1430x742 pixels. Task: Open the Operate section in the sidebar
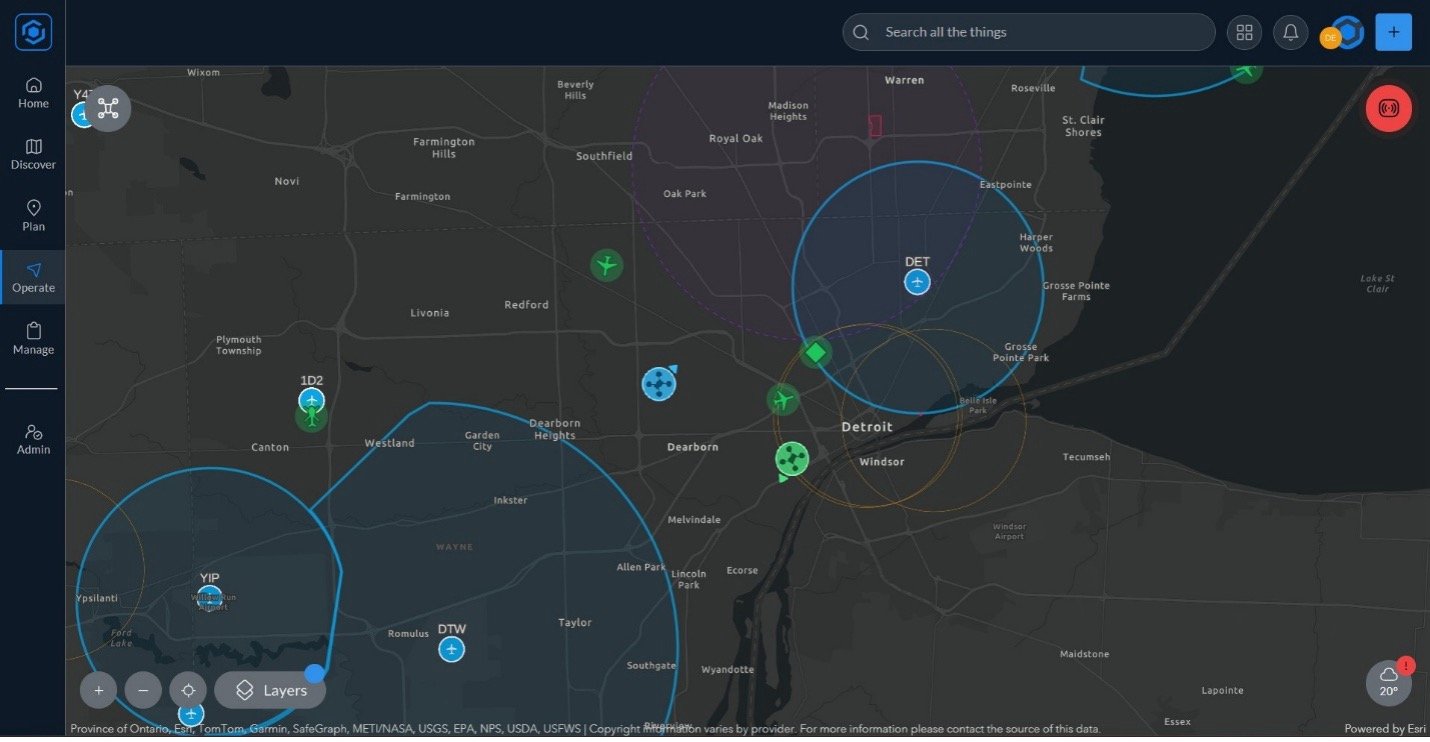(33, 277)
